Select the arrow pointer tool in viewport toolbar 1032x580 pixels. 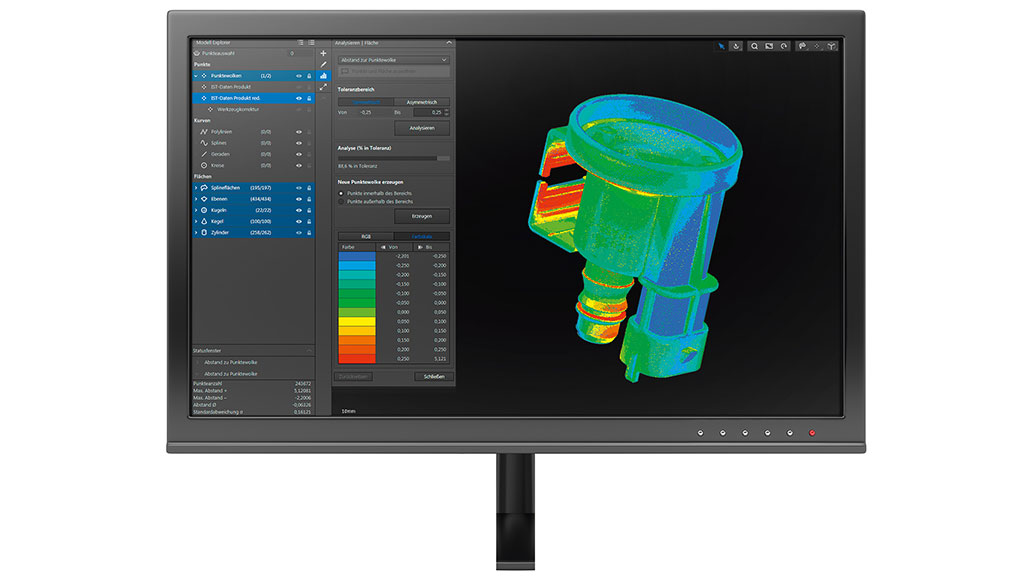(x=722, y=46)
